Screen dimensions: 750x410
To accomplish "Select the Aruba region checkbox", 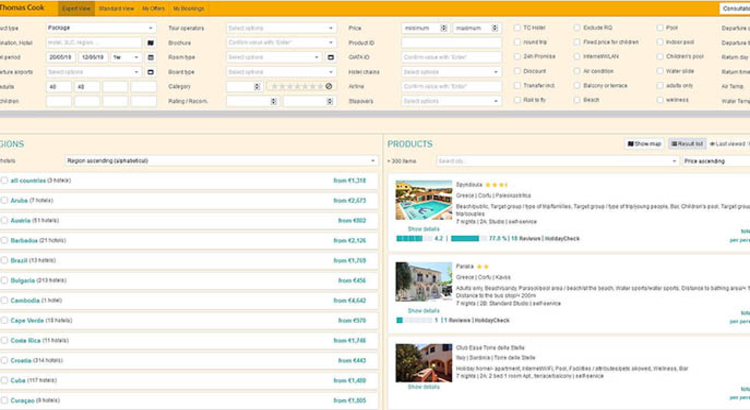I will pyautogui.click(x=4, y=200).
